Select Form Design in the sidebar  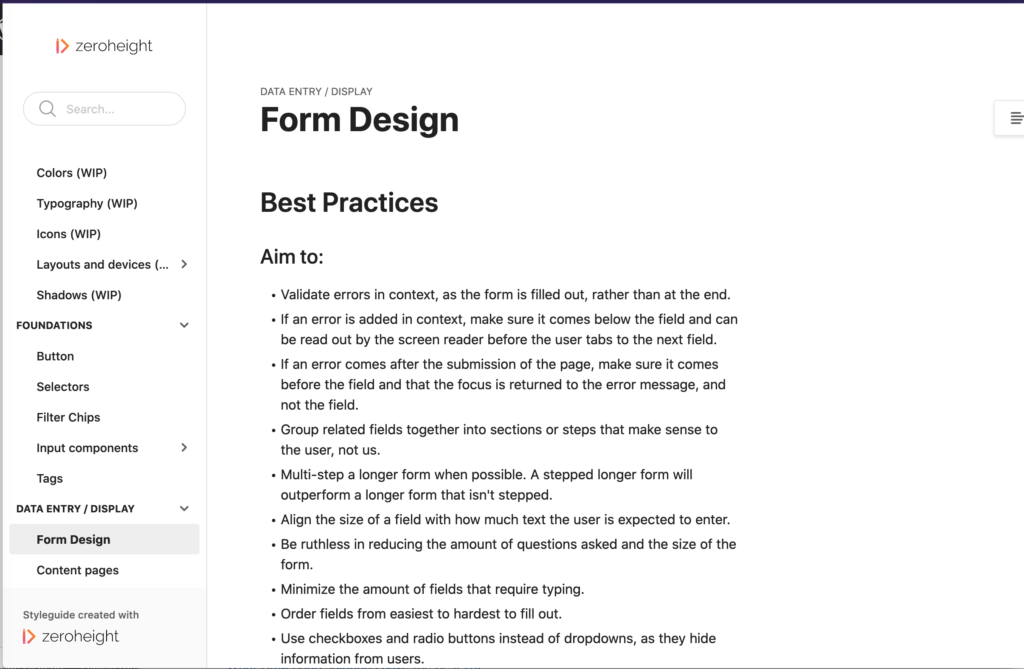pos(74,540)
